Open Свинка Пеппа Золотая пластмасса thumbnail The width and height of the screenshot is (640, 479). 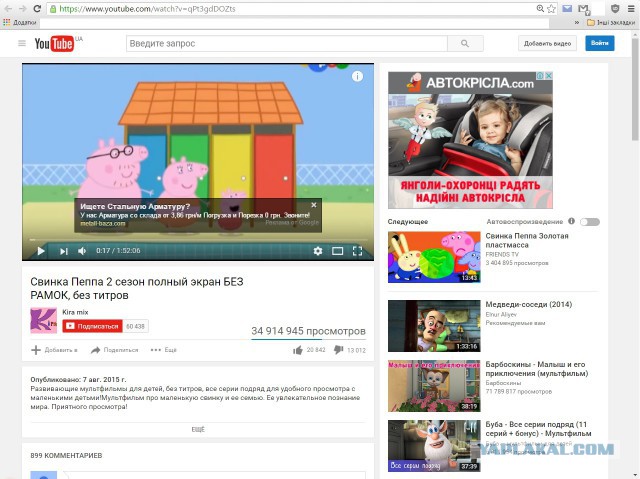coord(434,257)
